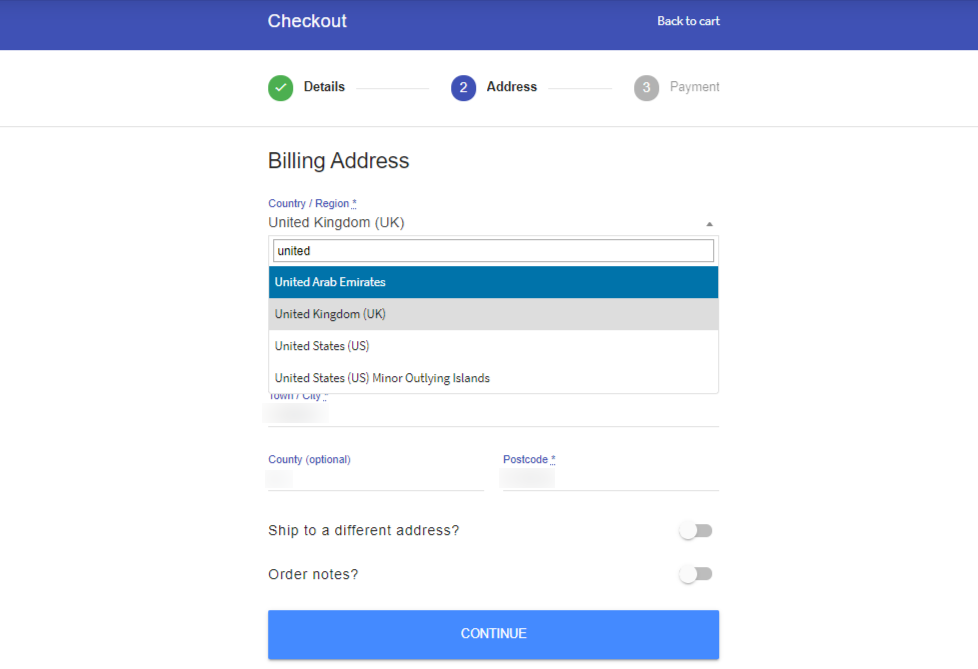Screen dimensions: 978x669
Task: Focus the country search text box
Action: pos(493,250)
